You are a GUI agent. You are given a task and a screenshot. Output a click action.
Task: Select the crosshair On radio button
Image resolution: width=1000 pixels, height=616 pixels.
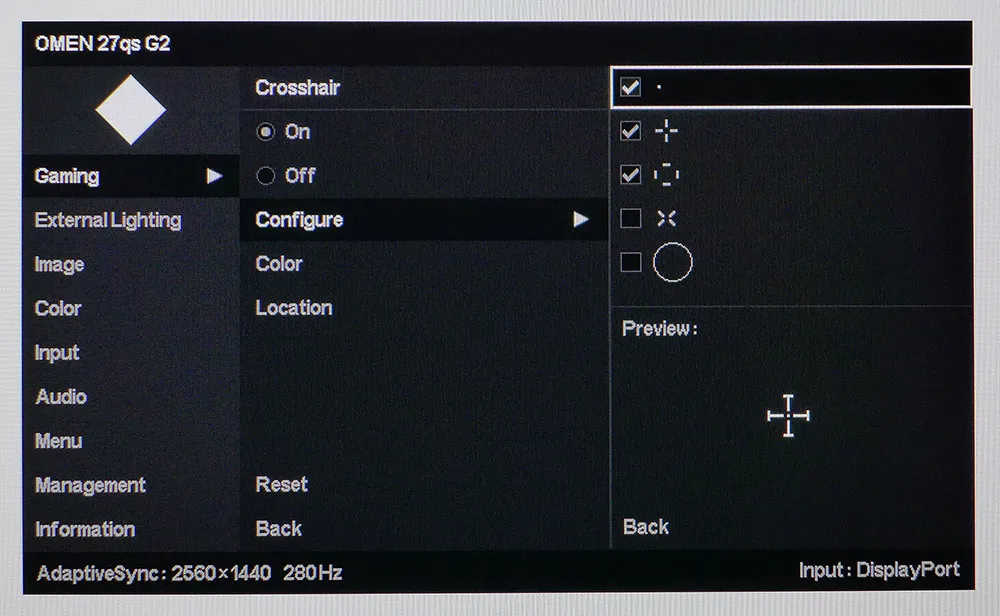(x=266, y=132)
